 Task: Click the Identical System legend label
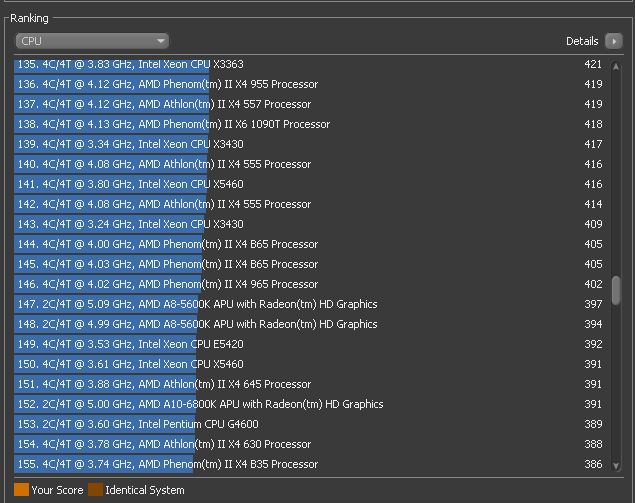pyautogui.click(x=145, y=490)
